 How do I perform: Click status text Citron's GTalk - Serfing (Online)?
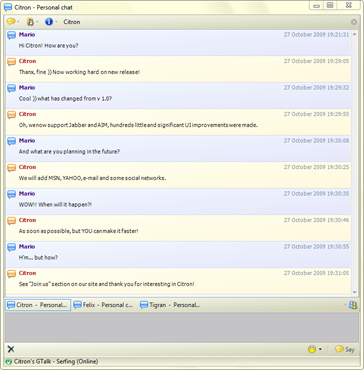pyautogui.click(x=56, y=361)
